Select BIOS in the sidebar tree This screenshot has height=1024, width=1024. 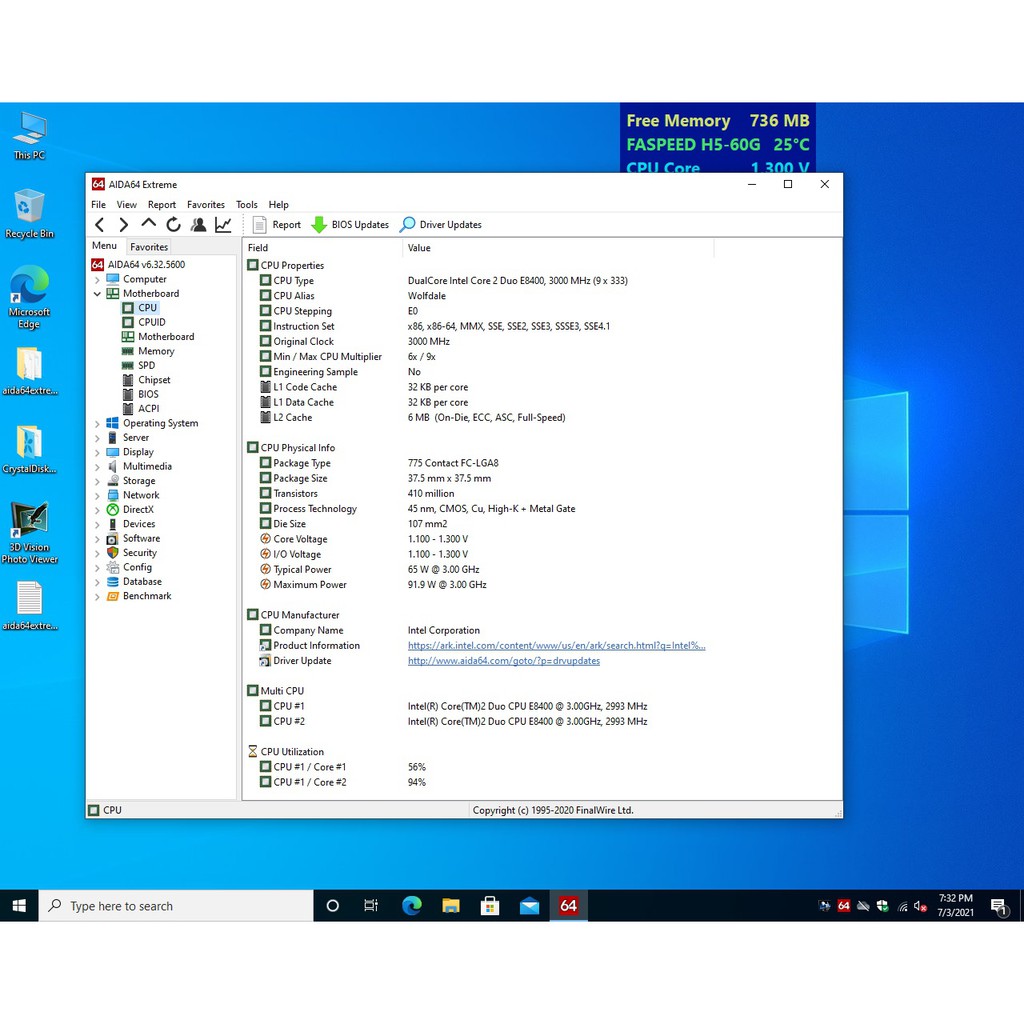coord(140,394)
